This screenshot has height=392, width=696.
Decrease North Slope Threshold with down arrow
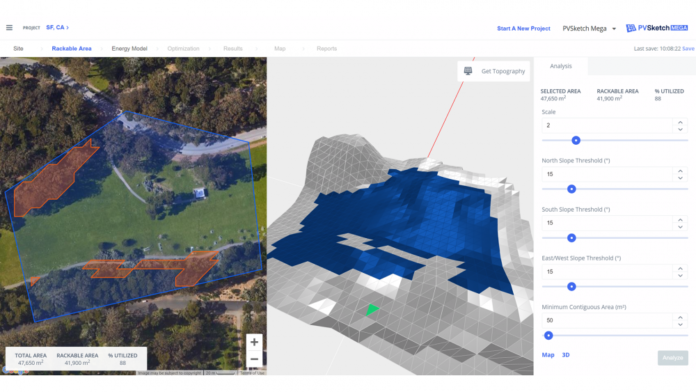pos(680,178)
